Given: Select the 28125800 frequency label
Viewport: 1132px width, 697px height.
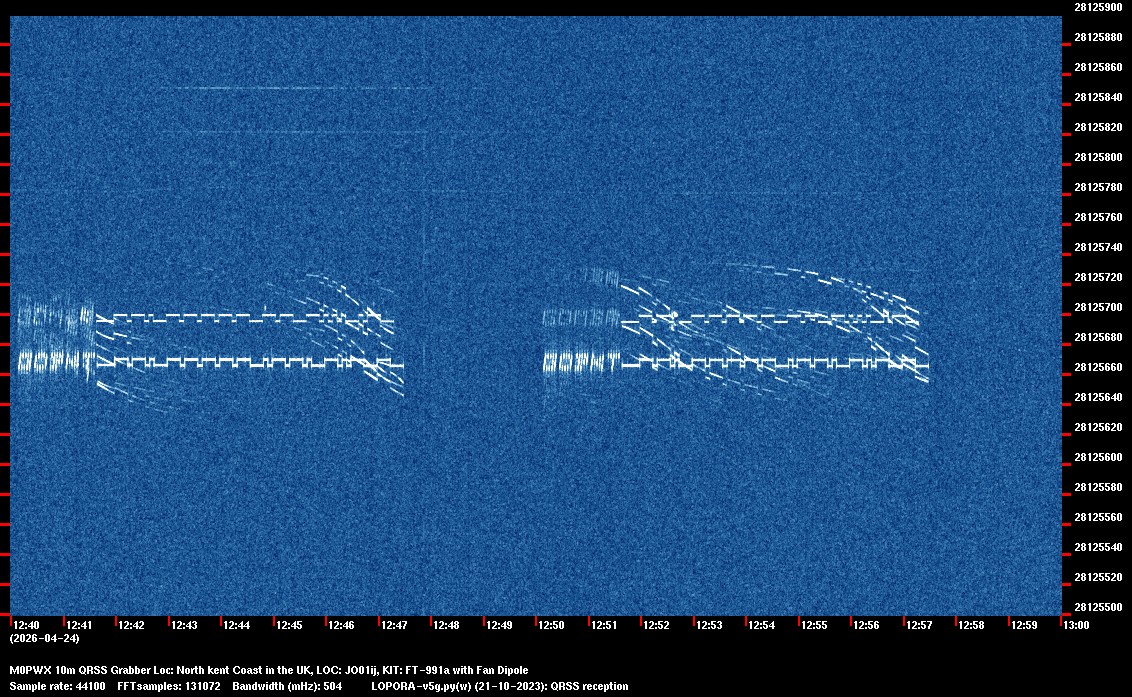Looking at the screenshot, I should click(x=1097, y=157).
